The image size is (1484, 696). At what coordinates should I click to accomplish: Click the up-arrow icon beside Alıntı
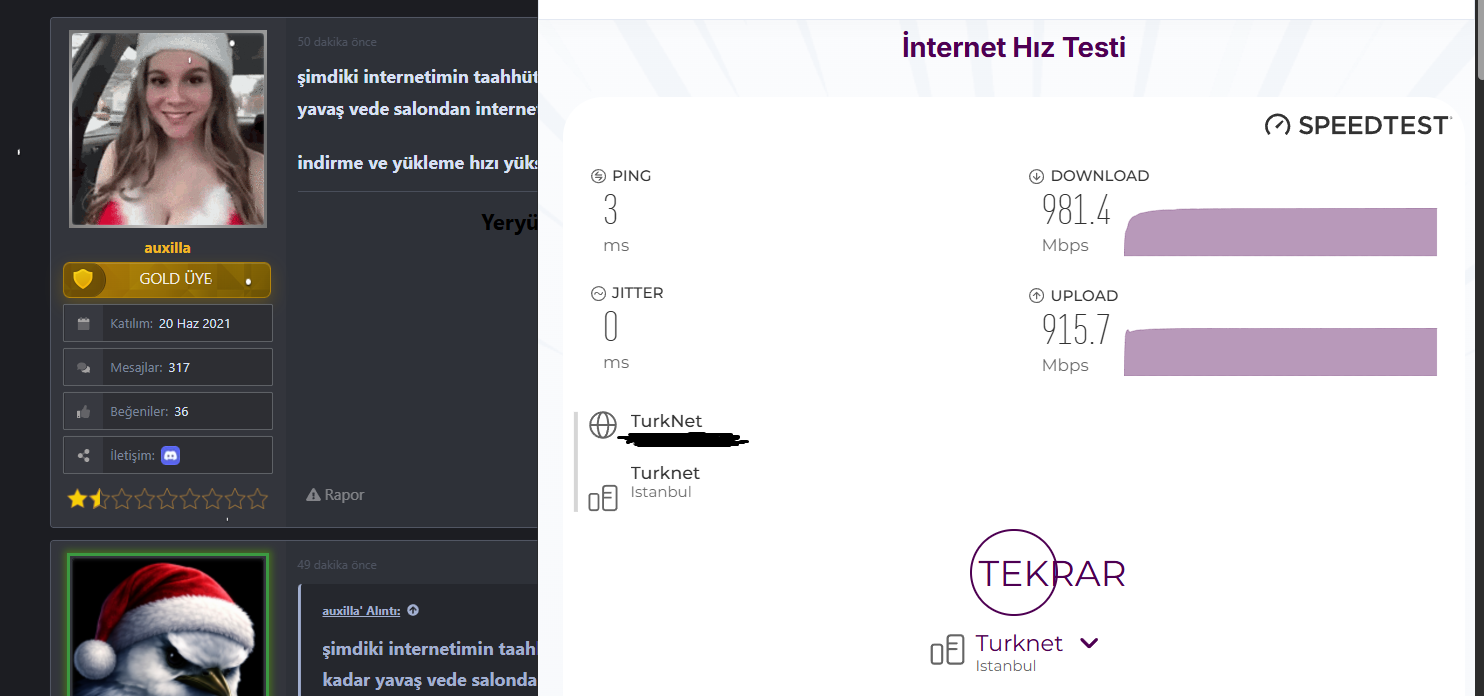[413, 610]
